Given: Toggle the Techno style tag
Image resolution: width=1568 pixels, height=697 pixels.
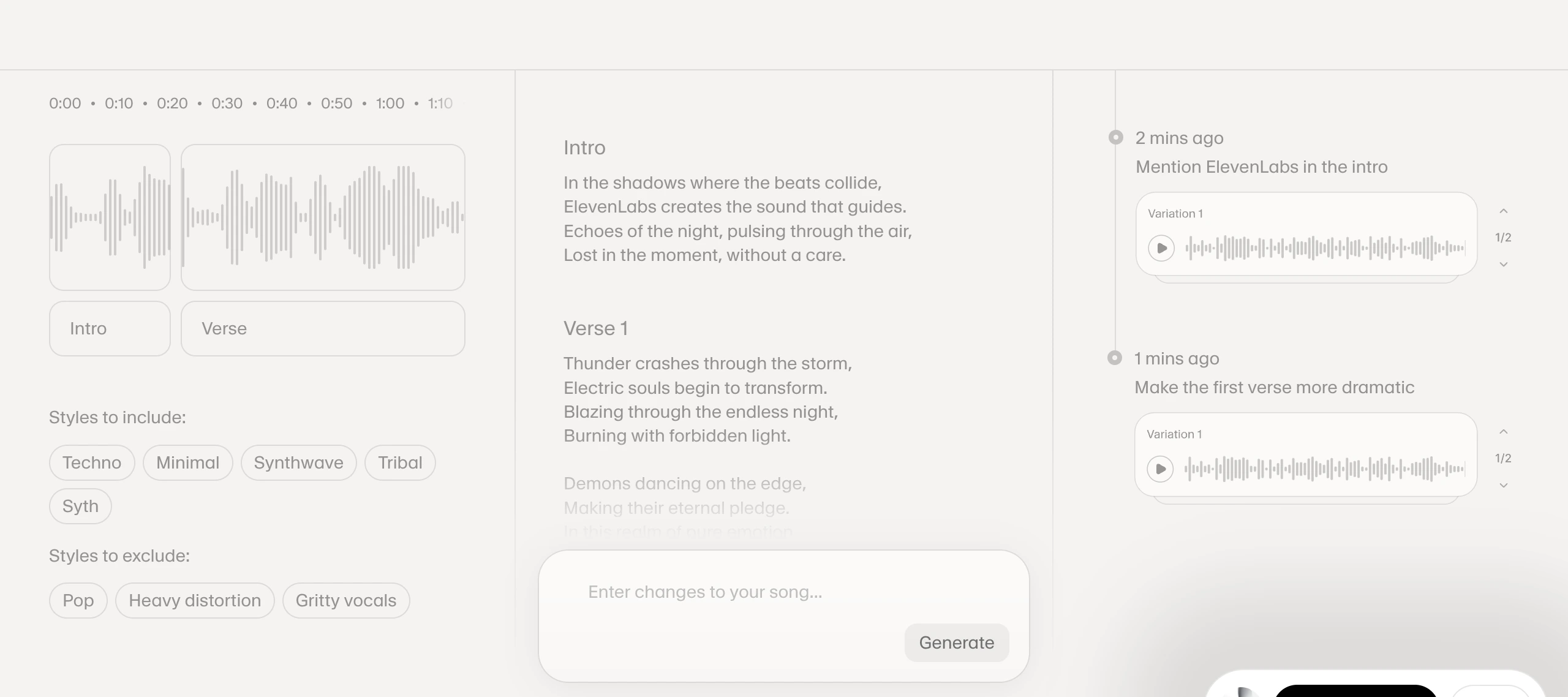Looking at the screenshot, I should click(92, 462).
